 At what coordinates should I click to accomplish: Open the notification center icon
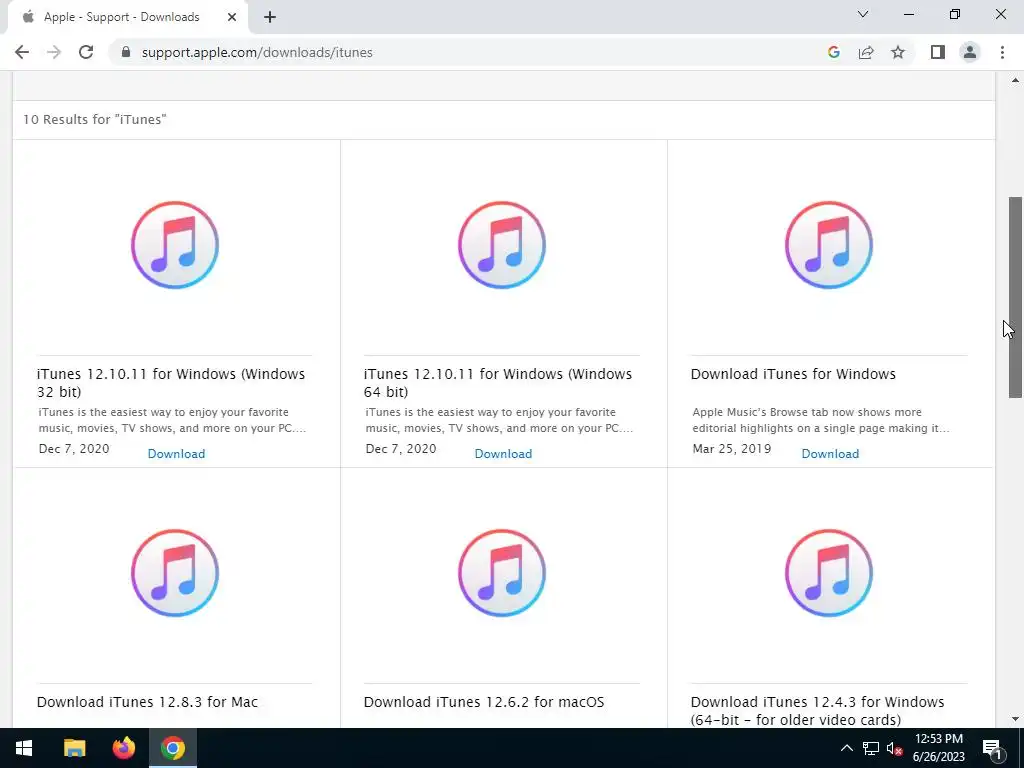[992, 748]
